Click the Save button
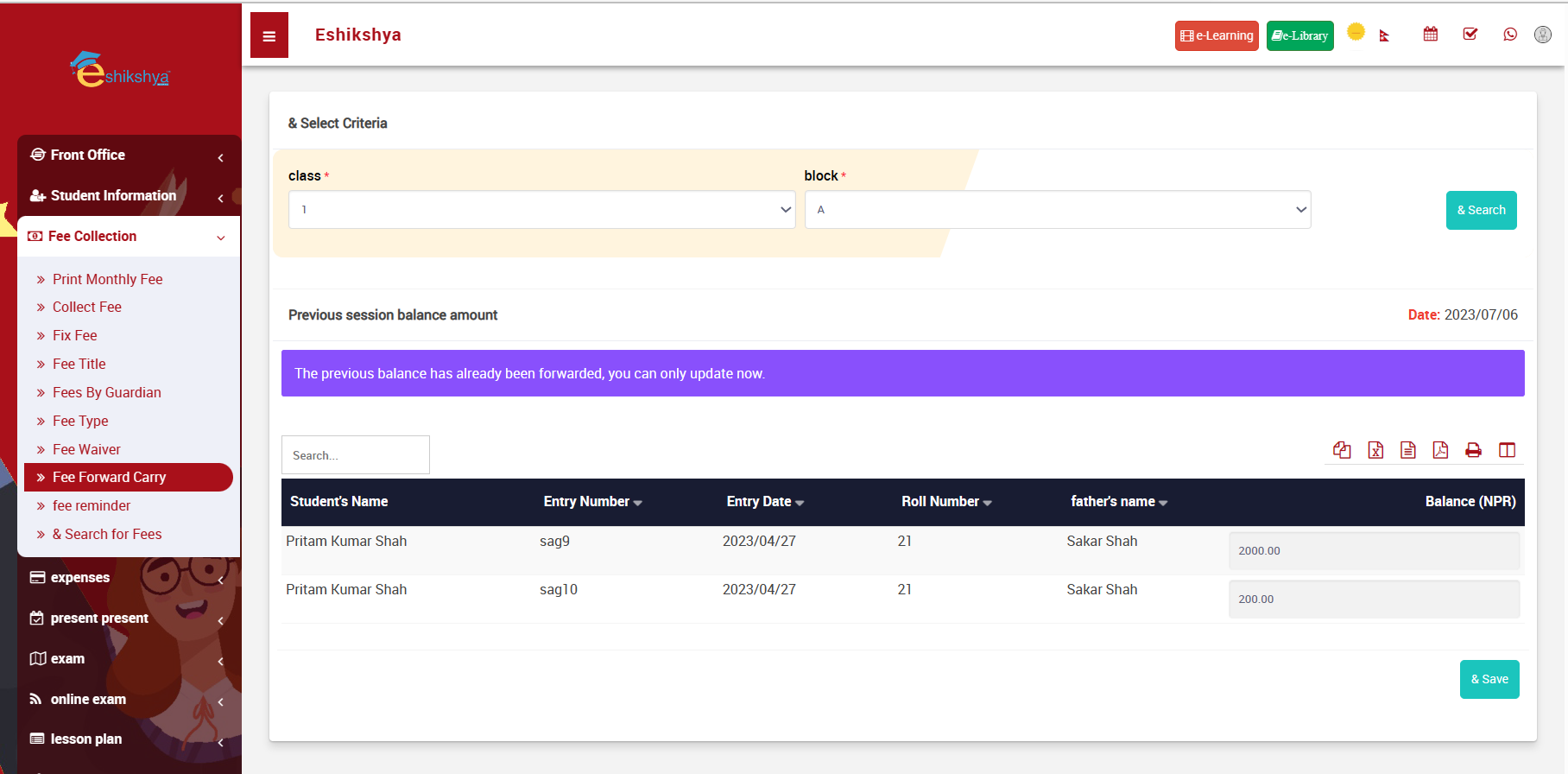This screenshot has width=1568, height=774. pos(1489,680)
